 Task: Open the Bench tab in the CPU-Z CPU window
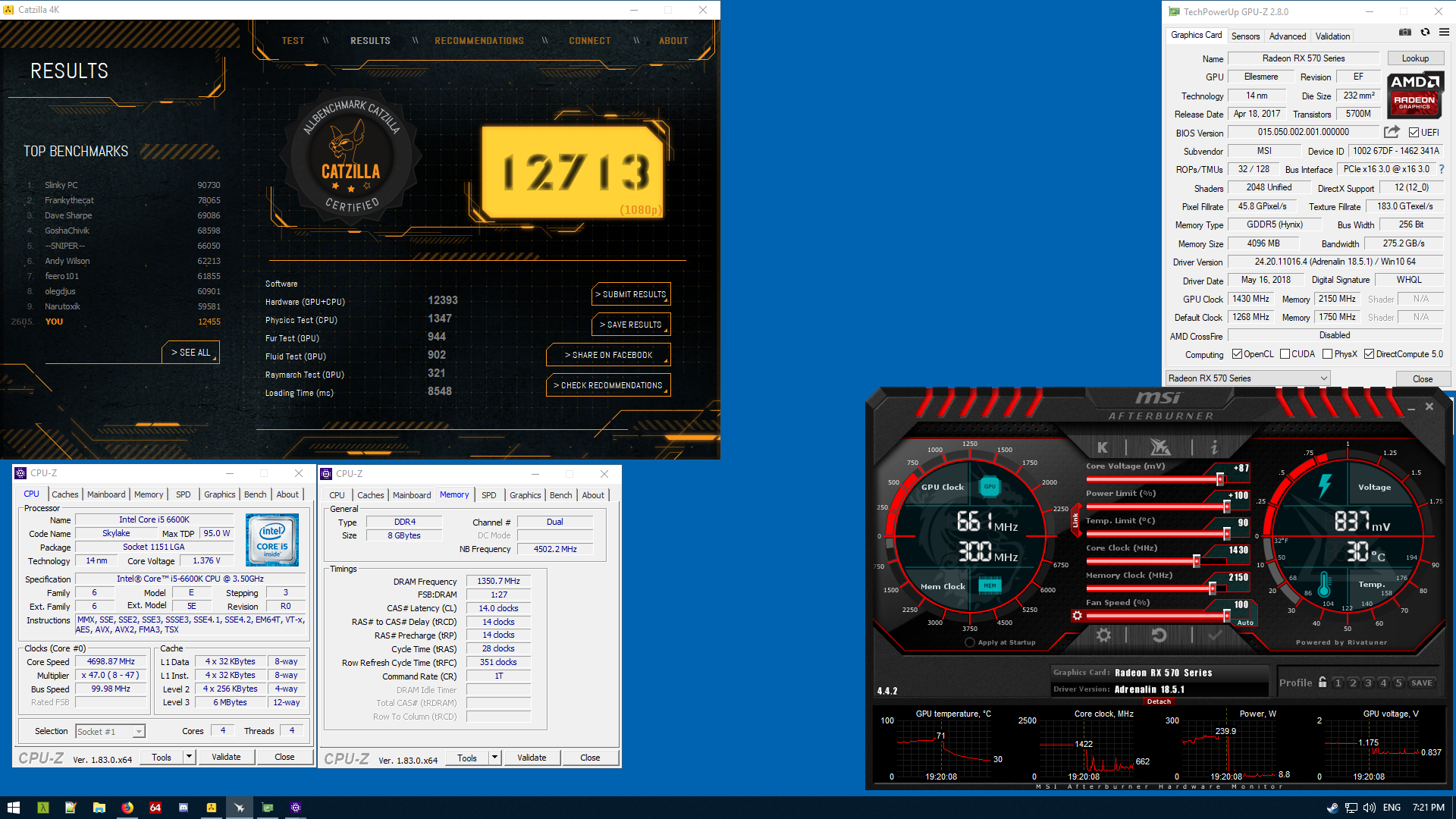point(256,494)
